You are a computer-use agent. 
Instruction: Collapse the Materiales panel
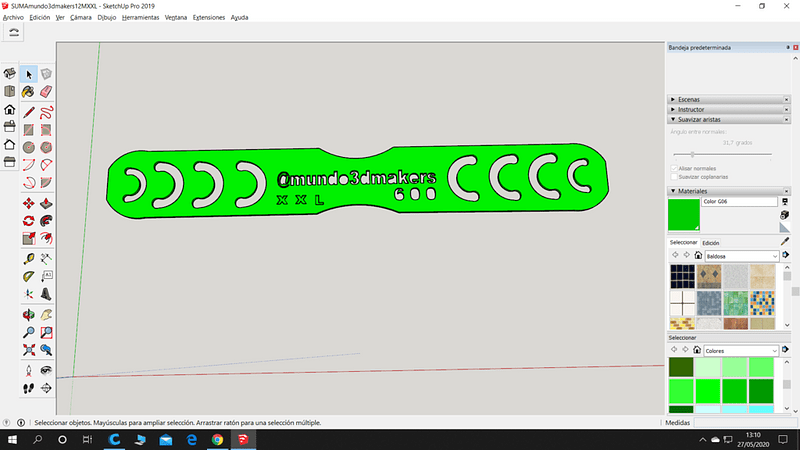tap(729, 191)
